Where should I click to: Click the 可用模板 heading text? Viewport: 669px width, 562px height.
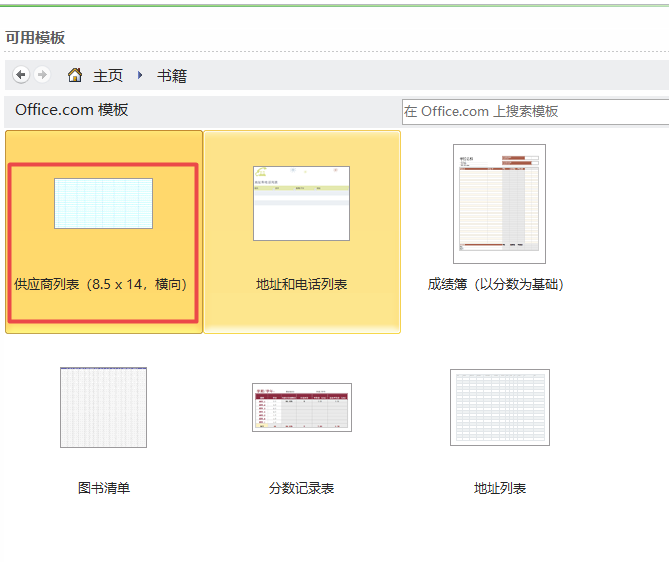click(x=35, y=38)
